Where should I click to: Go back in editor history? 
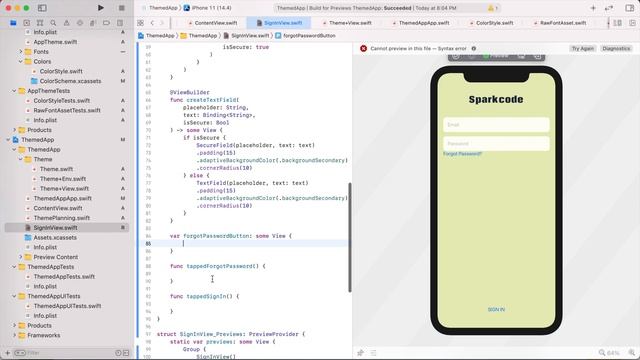tap(152, 23)
